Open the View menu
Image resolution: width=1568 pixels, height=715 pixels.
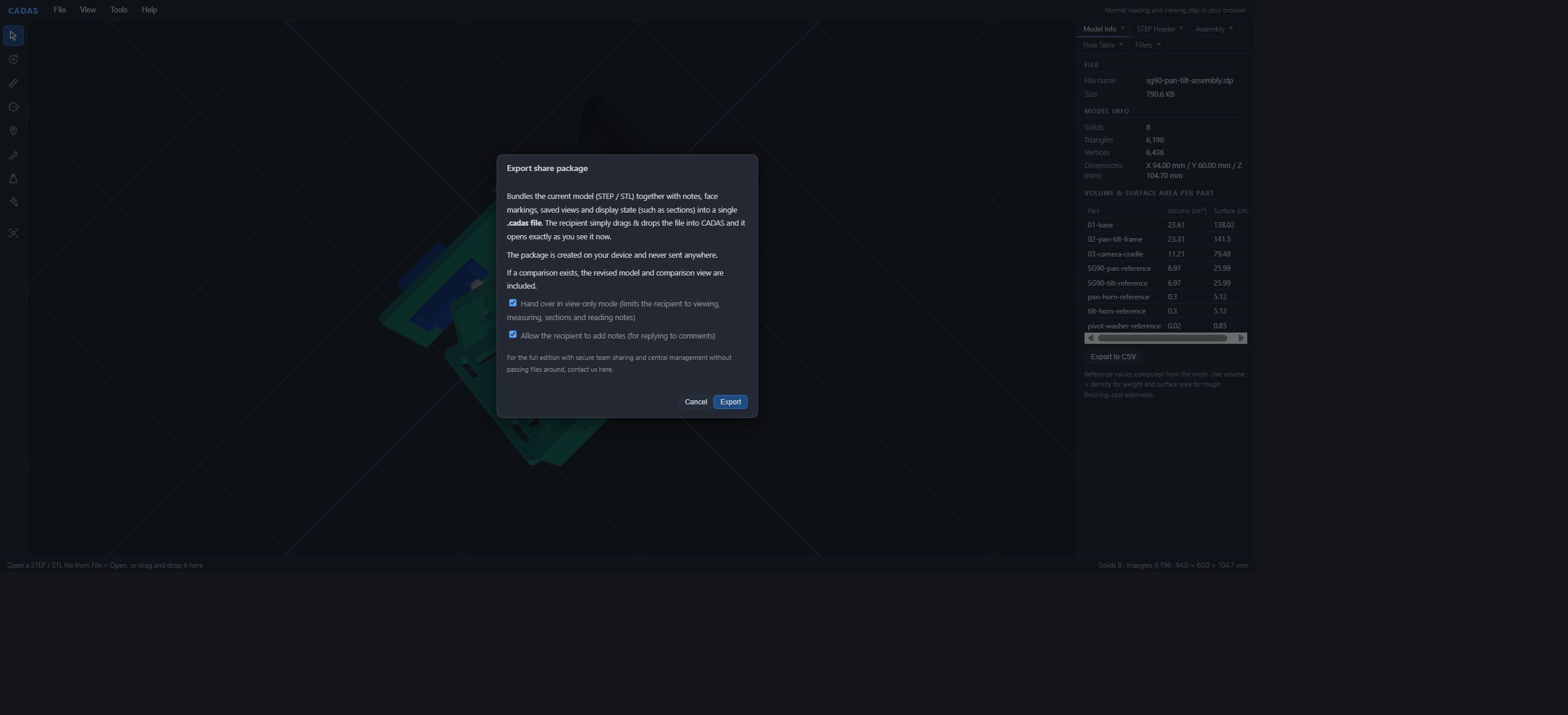[x=88, y=10]
